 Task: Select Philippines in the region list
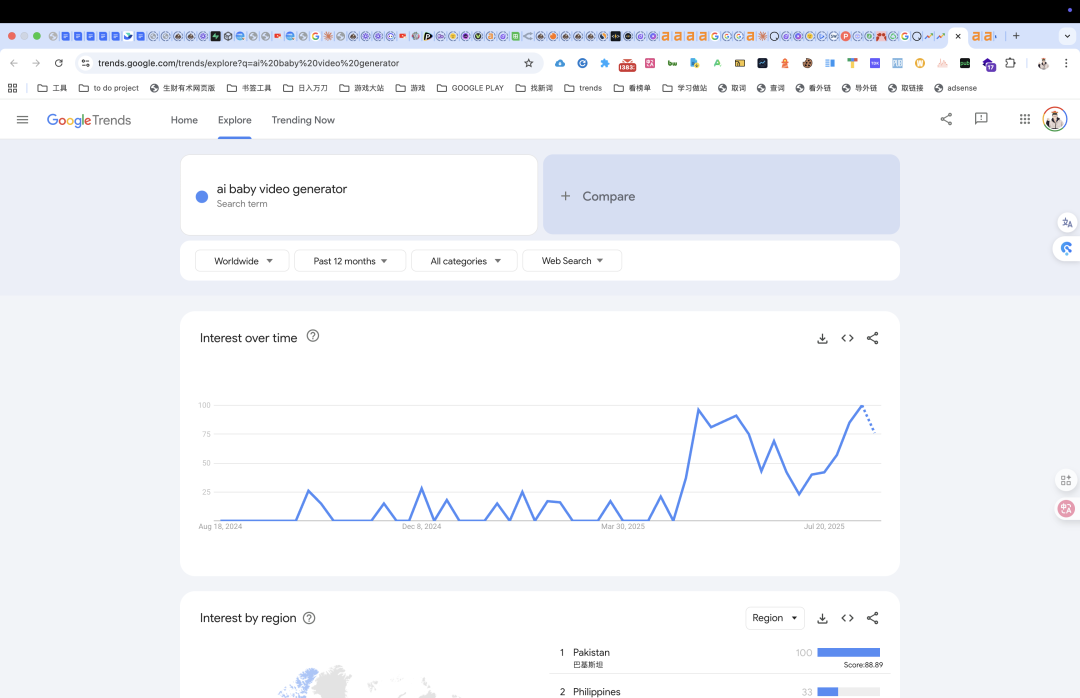pos(596,692)
